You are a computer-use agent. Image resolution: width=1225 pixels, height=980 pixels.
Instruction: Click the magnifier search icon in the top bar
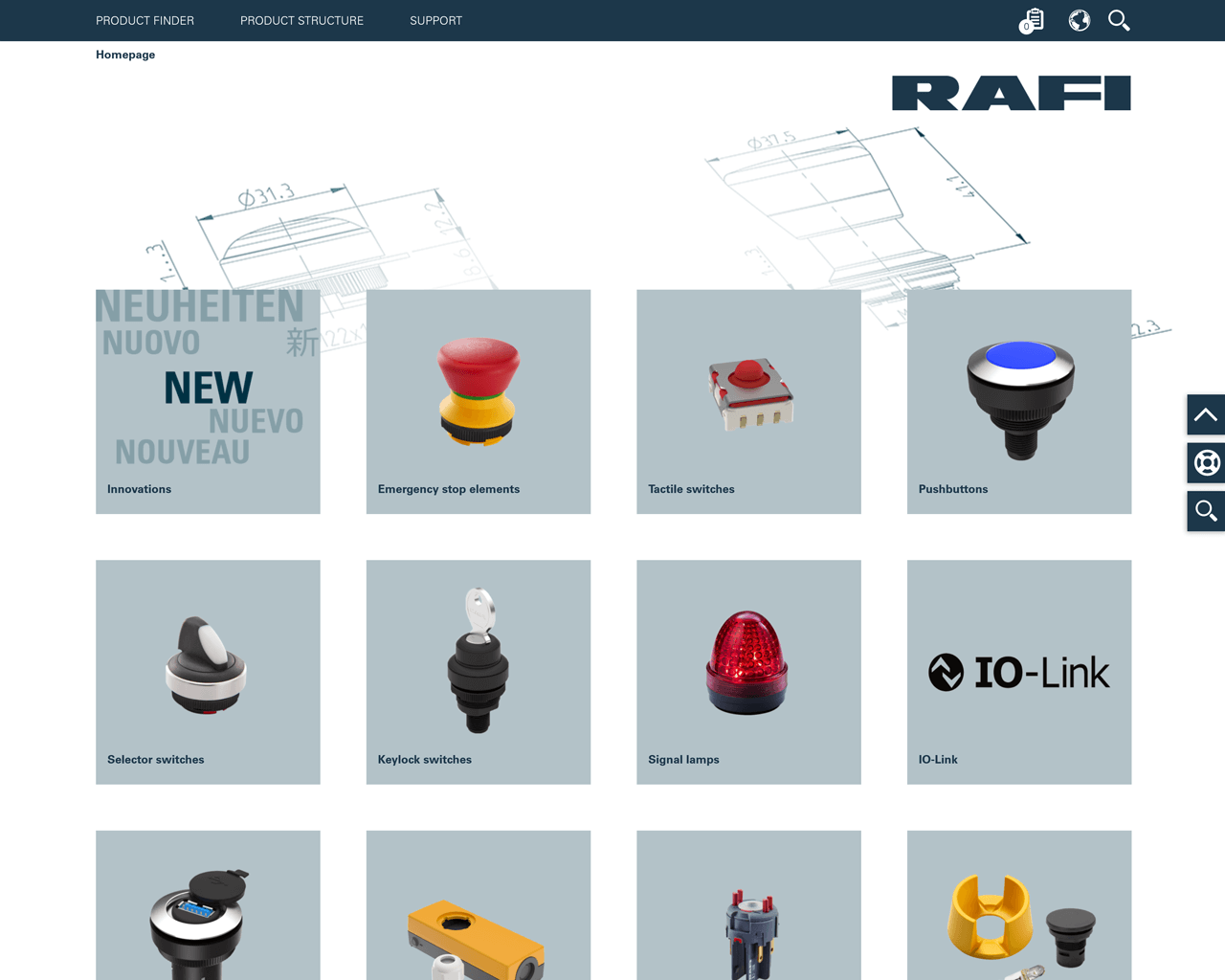1119,20
